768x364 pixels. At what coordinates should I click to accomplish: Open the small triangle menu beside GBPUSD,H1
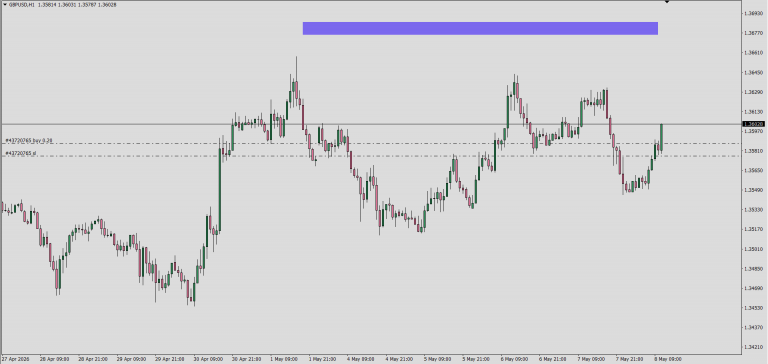click(x=4, y=4)
